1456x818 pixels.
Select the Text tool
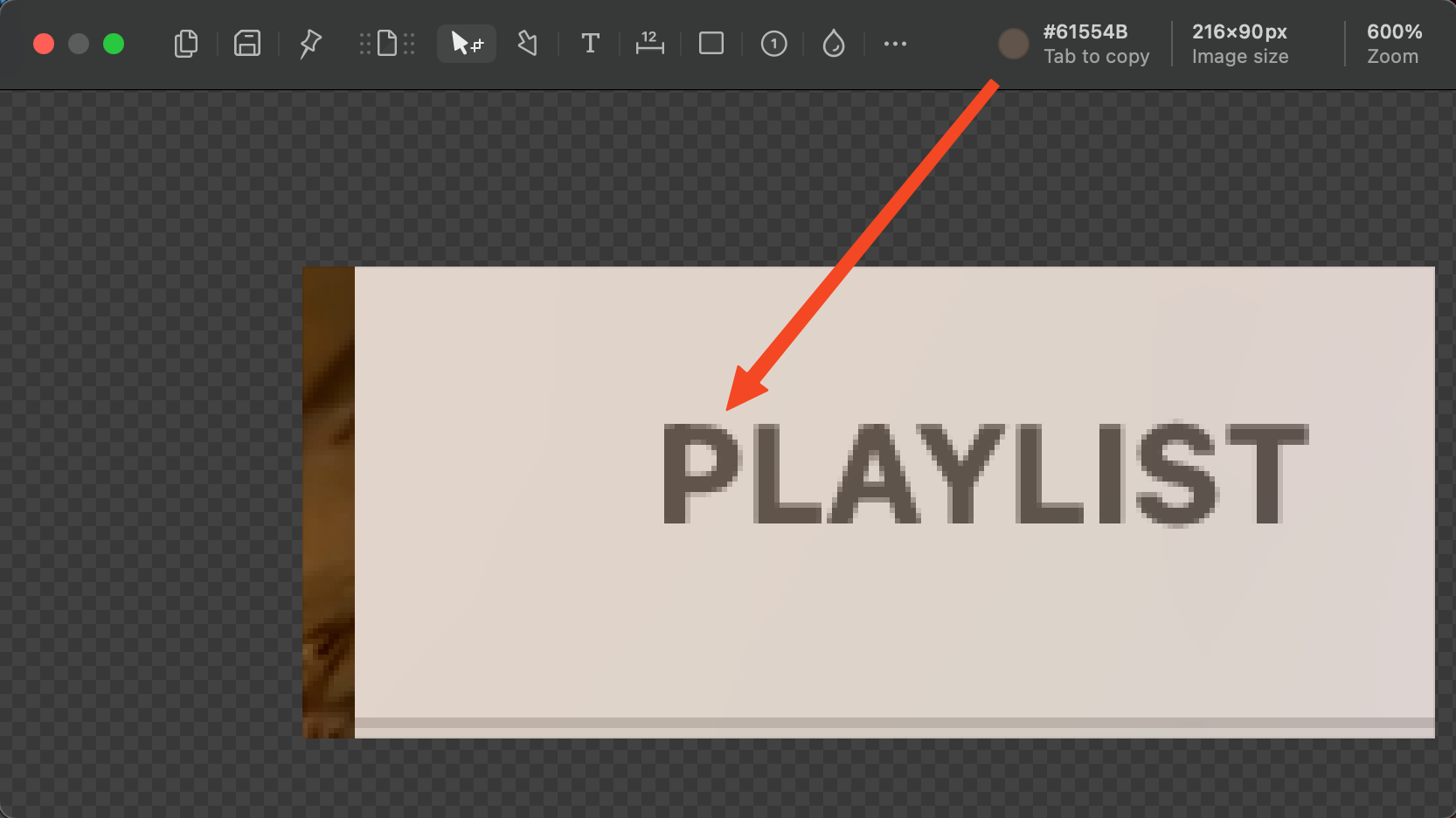pos(590,44)
